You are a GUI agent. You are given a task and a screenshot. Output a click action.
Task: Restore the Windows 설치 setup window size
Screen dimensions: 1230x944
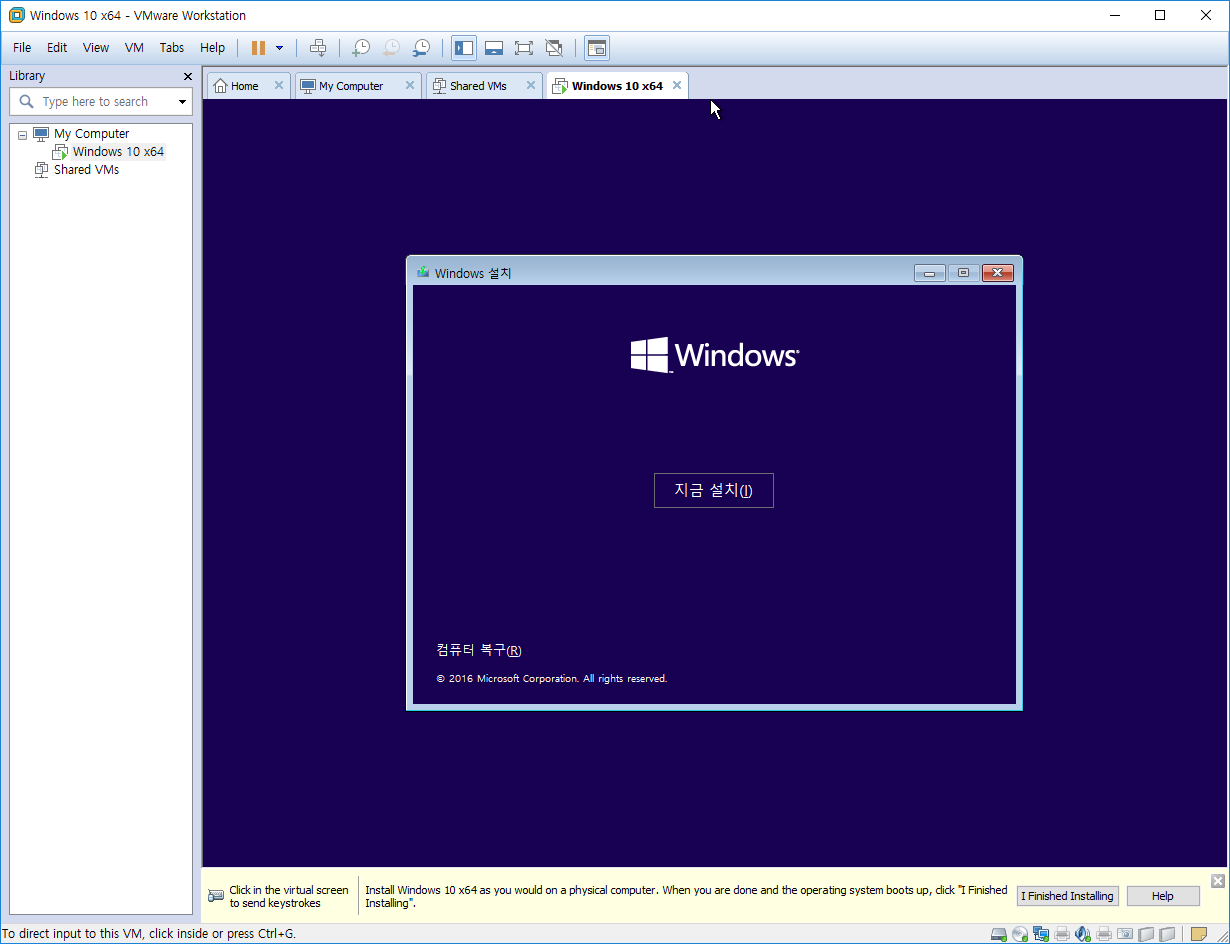point(964,273)
